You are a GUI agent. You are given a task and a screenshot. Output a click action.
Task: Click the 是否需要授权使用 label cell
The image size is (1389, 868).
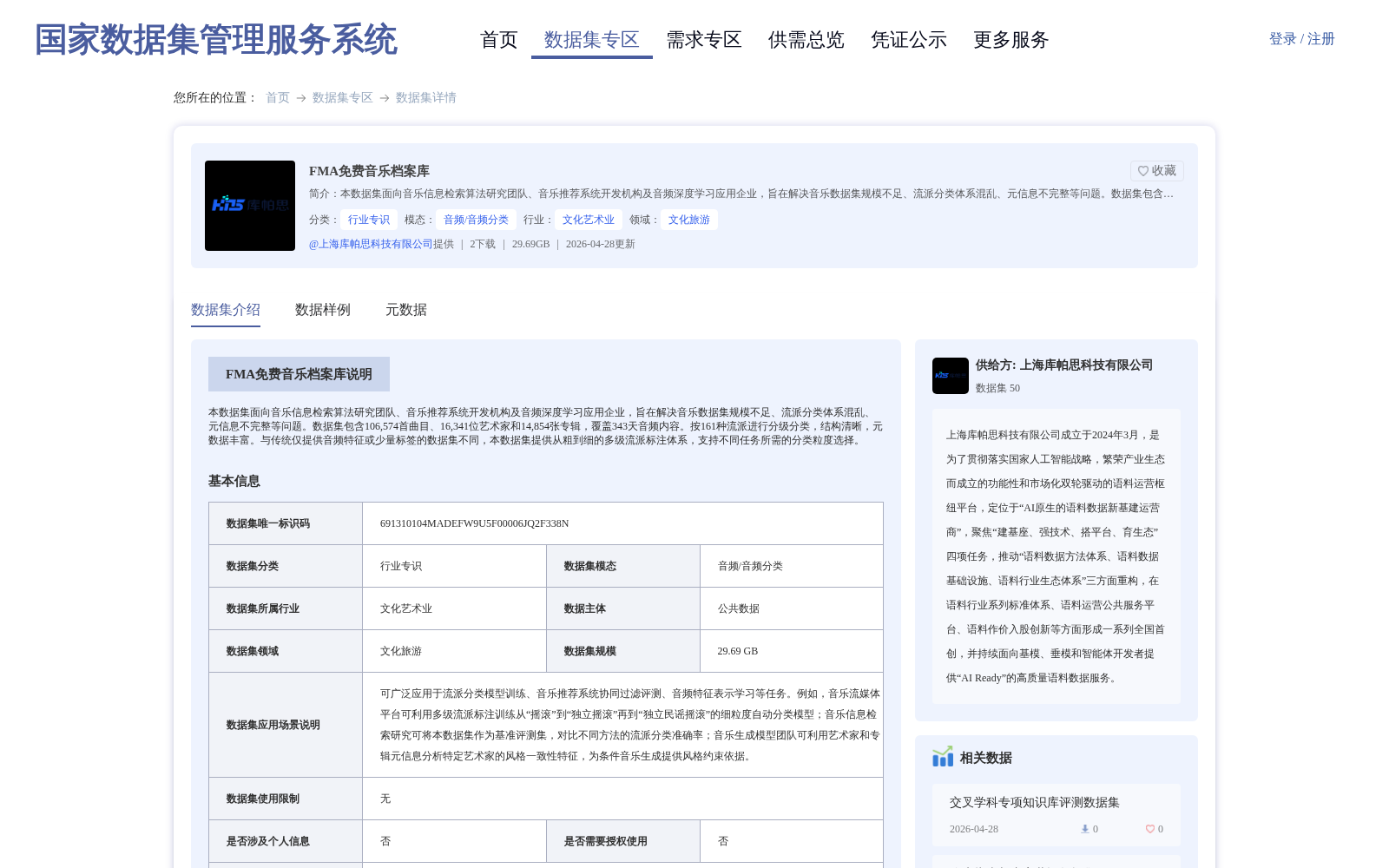pos(623,841)
